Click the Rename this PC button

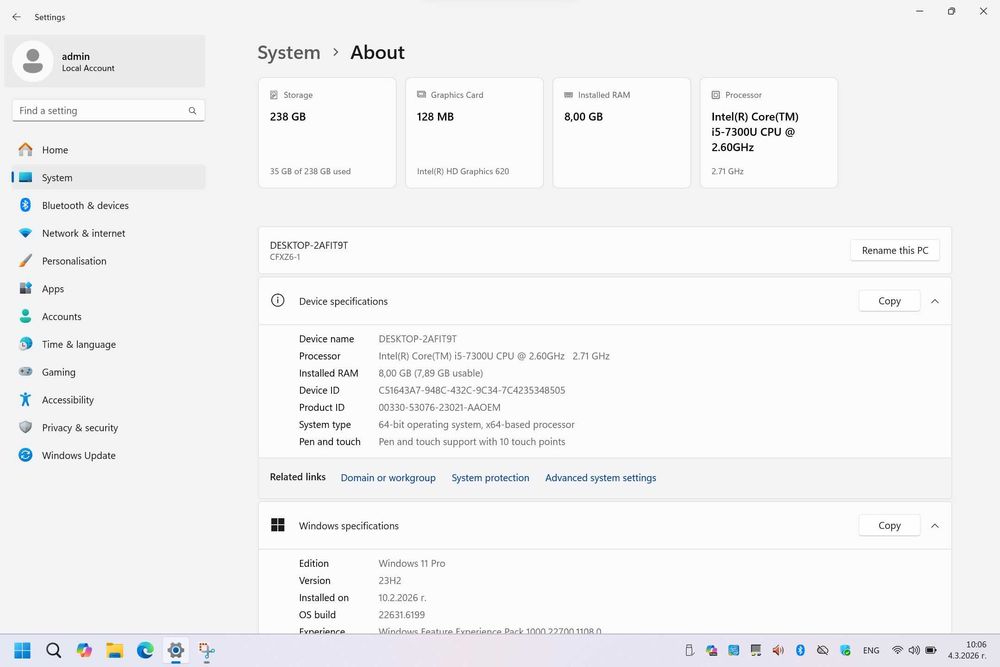(895, 251)
